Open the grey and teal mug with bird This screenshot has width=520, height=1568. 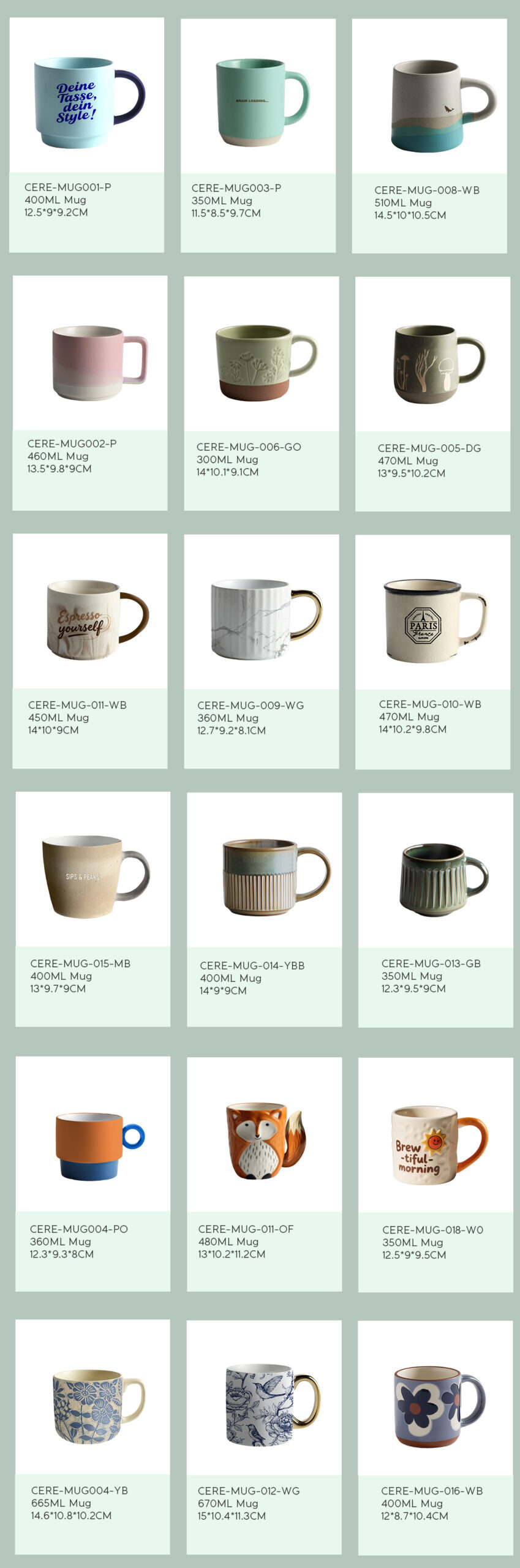point(443,106)
